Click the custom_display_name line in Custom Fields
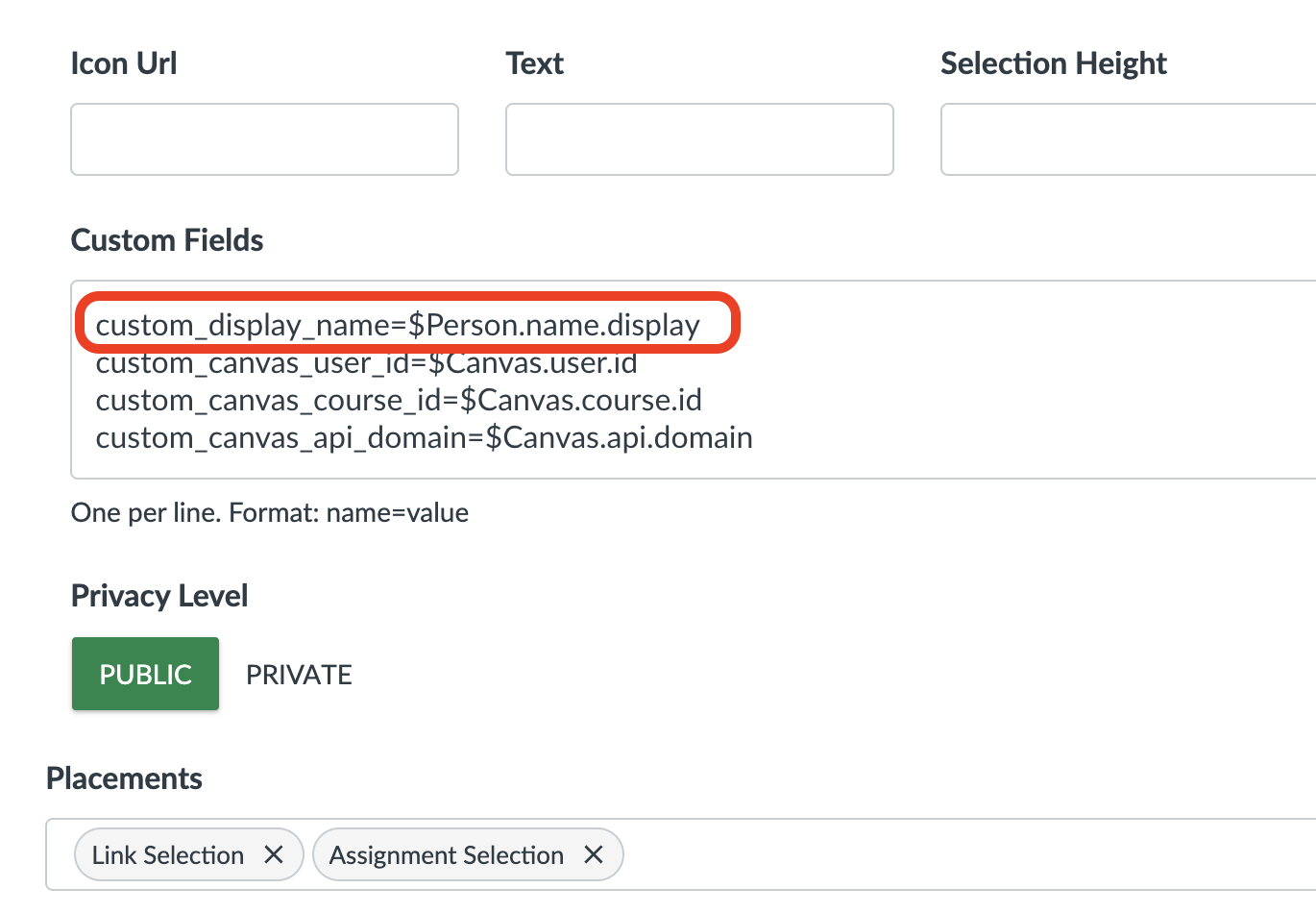The image size is (1316, 913). pos(398,325)
